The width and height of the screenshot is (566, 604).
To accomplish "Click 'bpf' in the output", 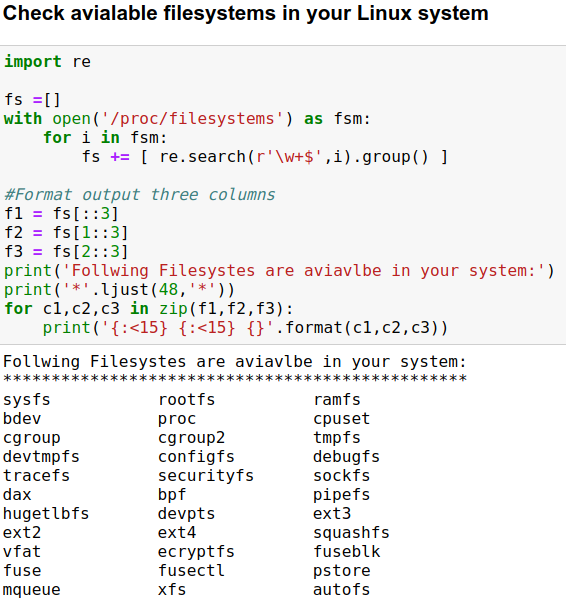I will (x=172, y=495).
